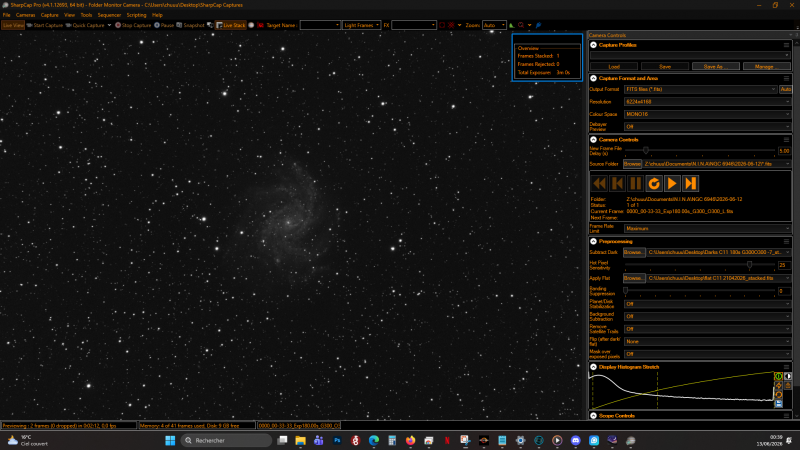This screenshot has width=800, height=450.
Task: Click the Auto button beside Output Format
Action: 786,89
